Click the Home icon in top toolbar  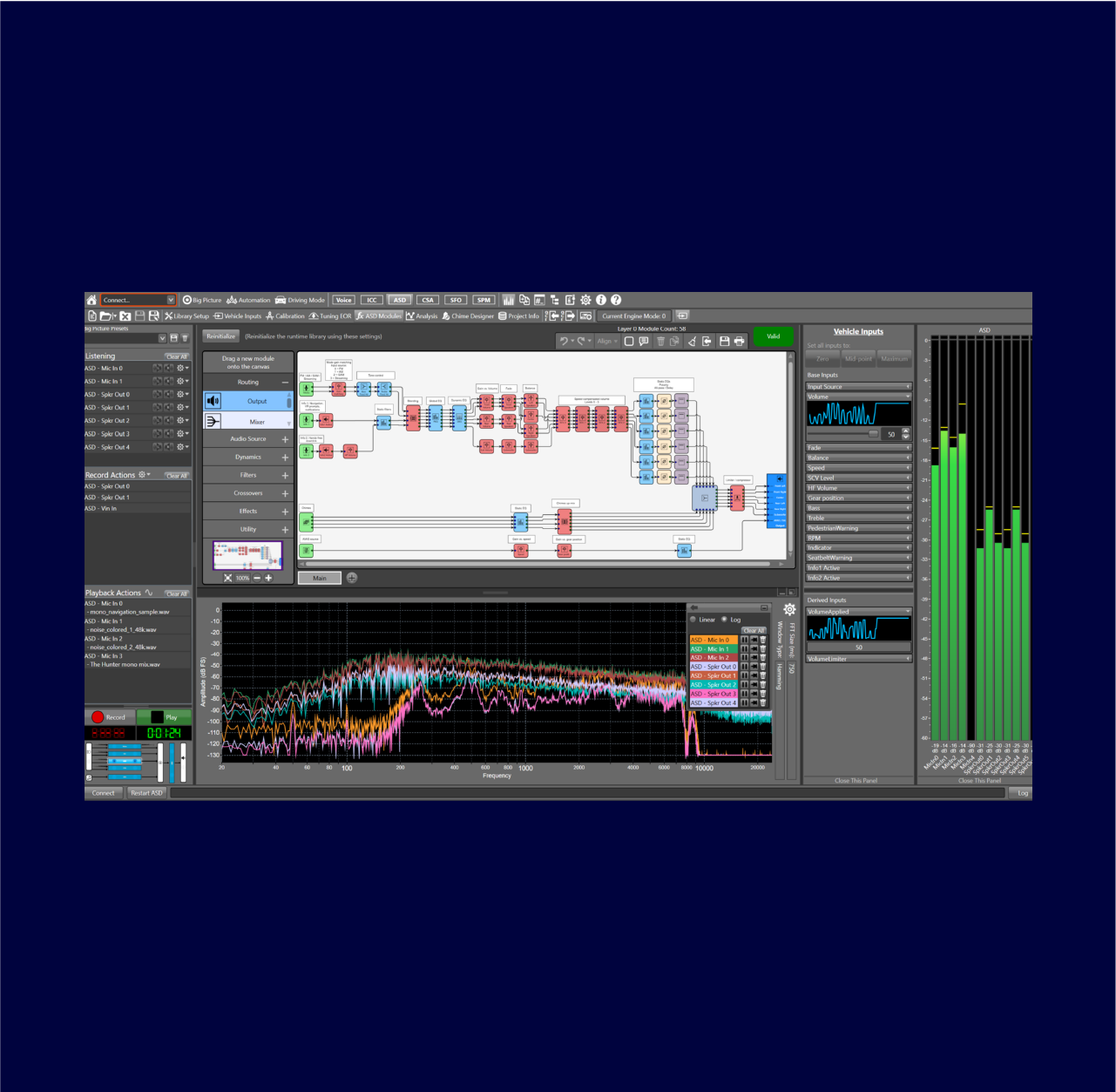[91, 300]
